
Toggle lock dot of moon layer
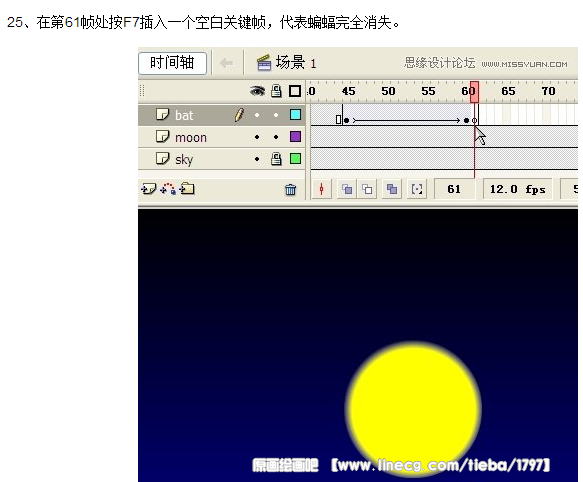point(276,137)
